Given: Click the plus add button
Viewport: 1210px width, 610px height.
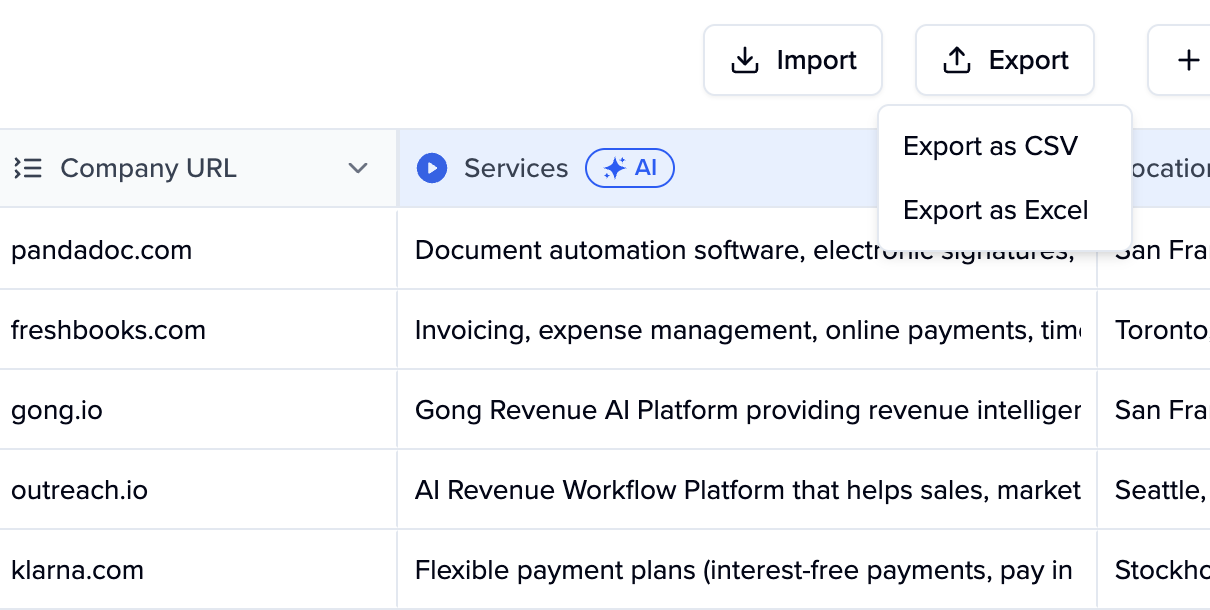Looking at the screenshot, I should pos(1187,61).
